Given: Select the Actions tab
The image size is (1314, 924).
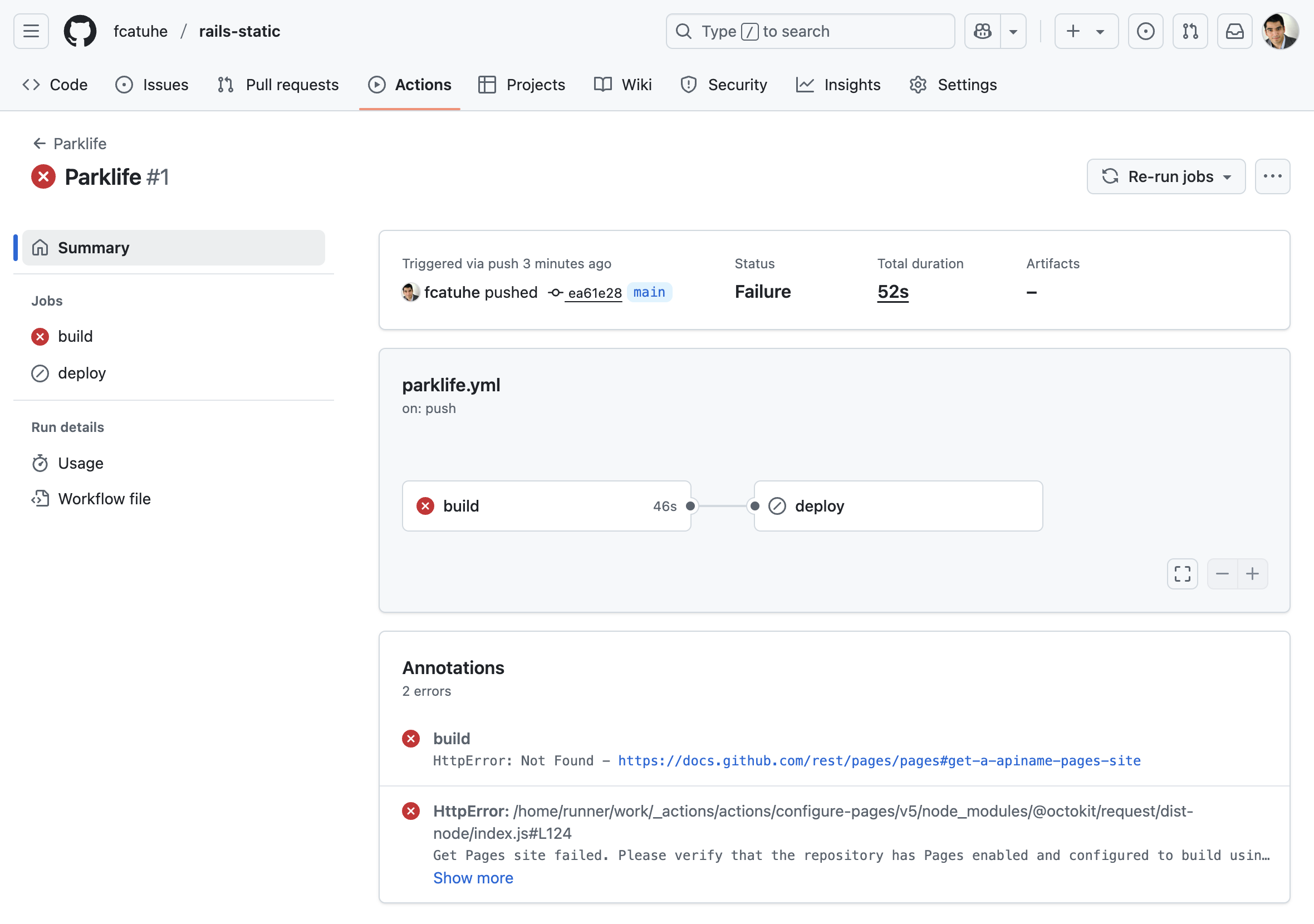Looking at the screenshot, I should click(410, 85).
